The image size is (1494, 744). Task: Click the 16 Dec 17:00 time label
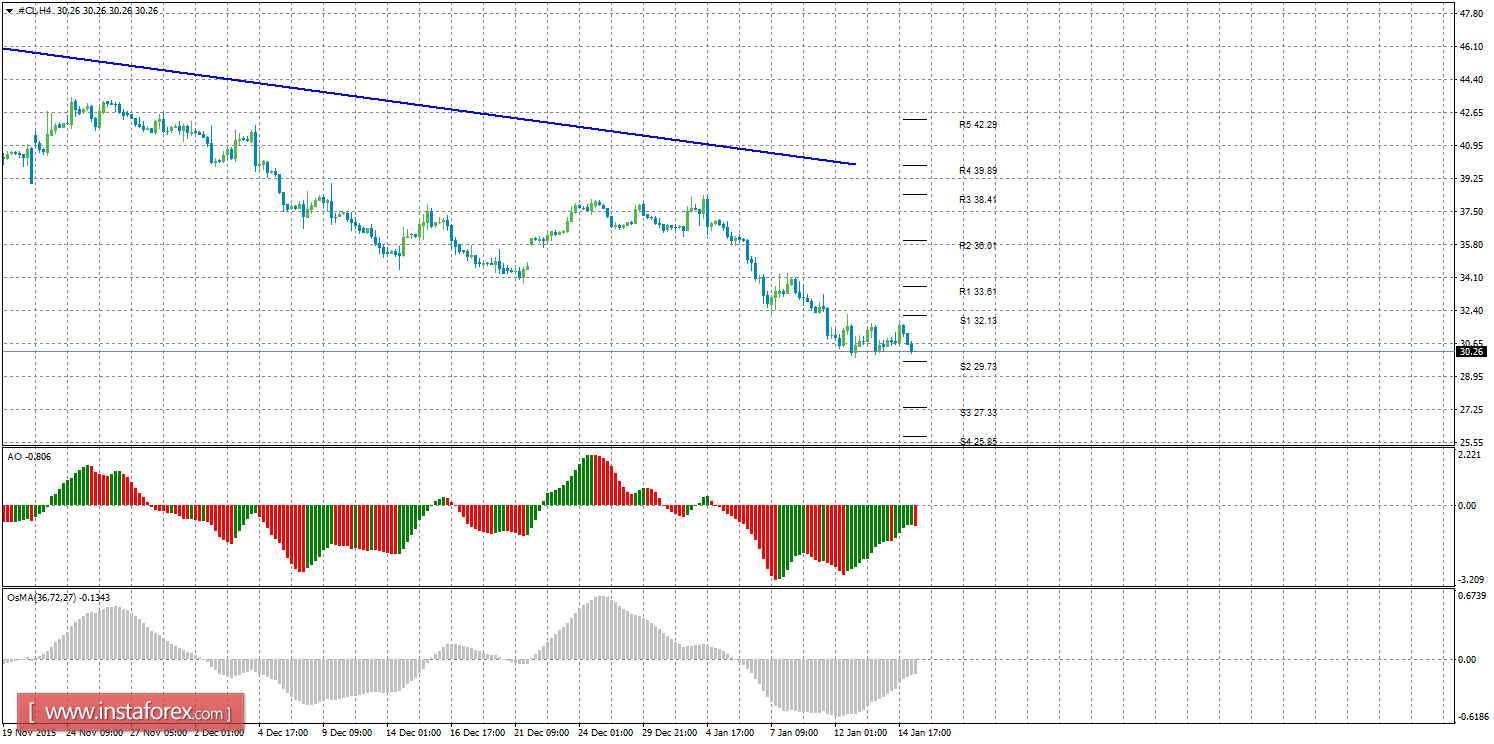476,733
